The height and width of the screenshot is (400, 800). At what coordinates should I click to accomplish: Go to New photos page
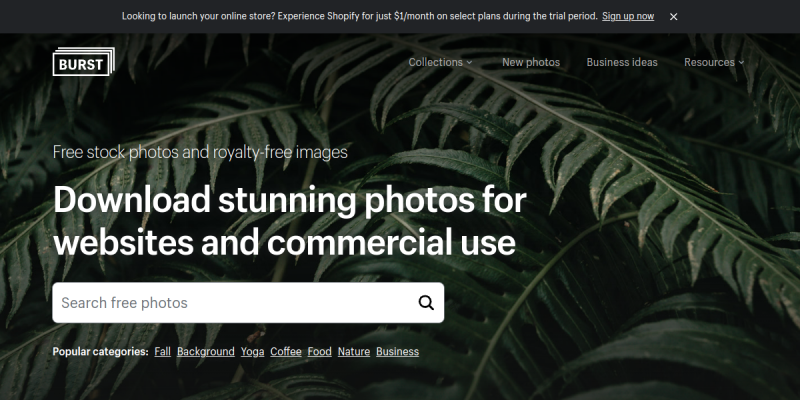(531, 62)
